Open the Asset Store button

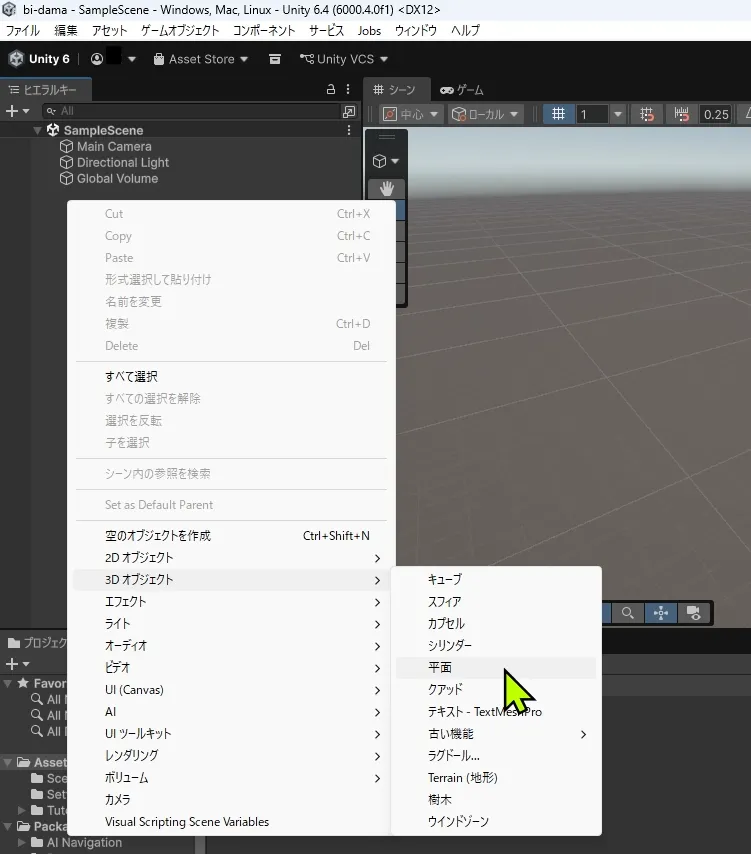(x=201, y=59)
